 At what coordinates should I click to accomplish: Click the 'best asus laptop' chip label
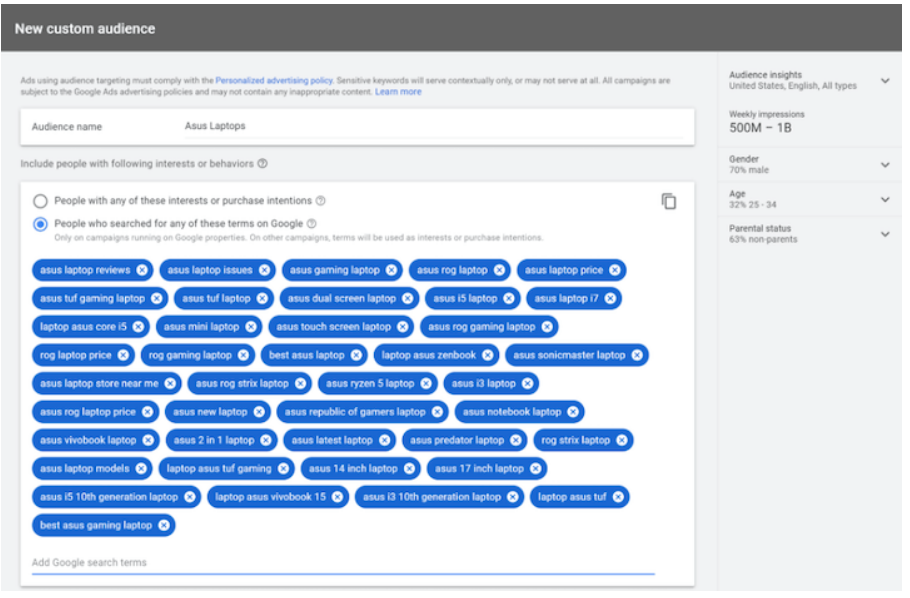point(307,356)
